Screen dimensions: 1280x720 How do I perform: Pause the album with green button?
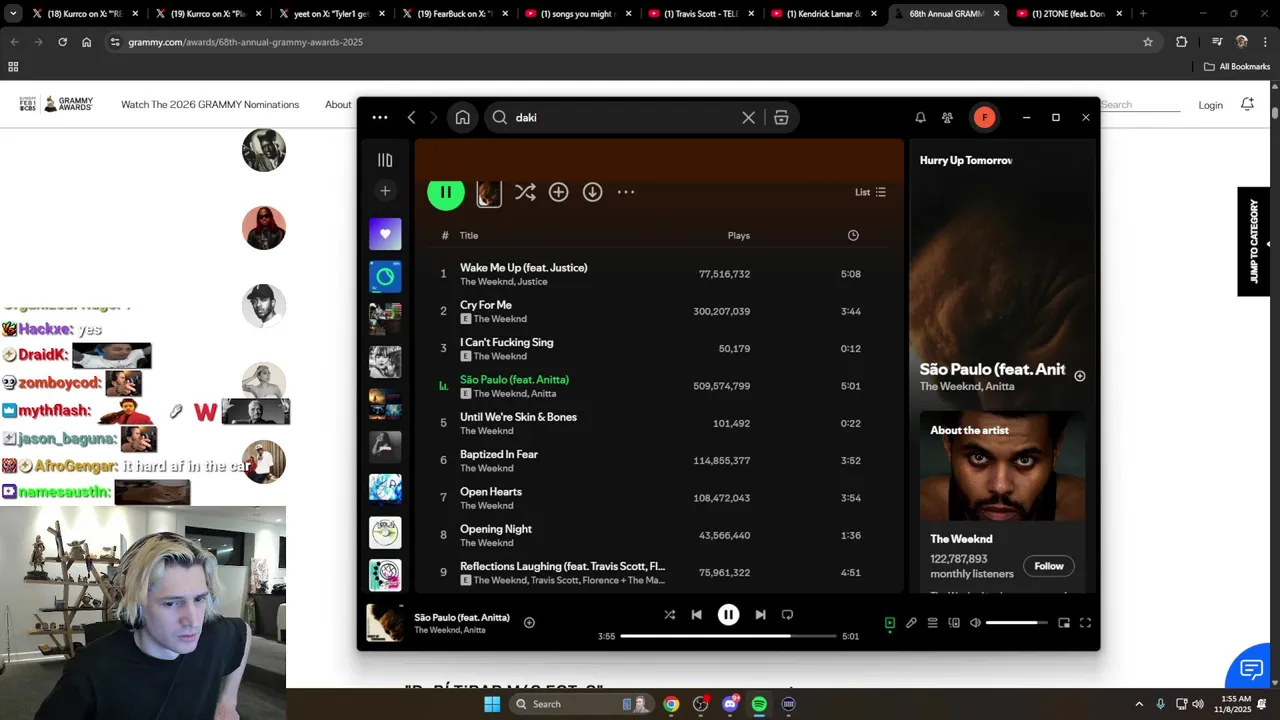[x=446, y=192]
